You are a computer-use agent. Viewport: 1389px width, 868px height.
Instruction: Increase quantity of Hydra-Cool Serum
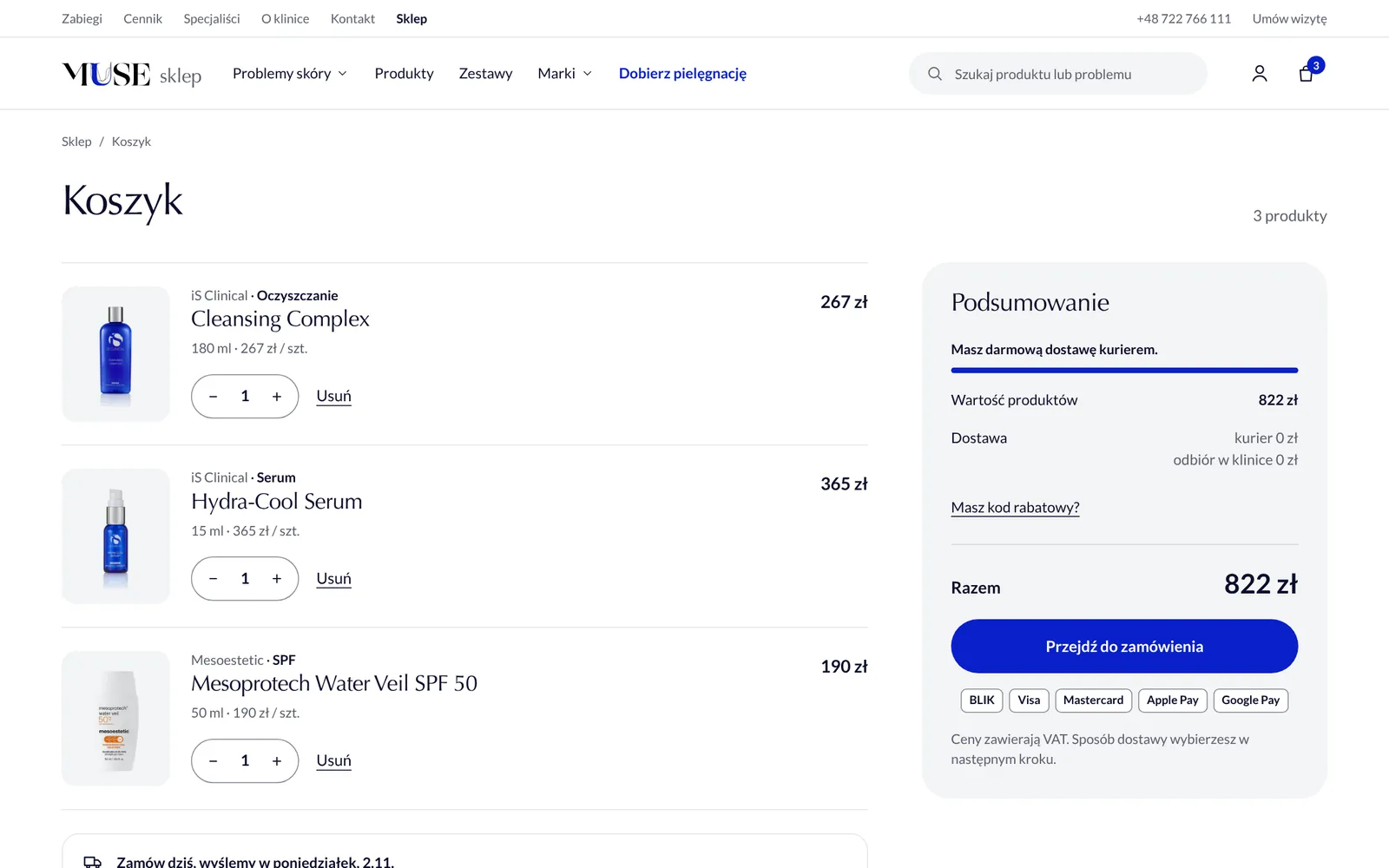pyautogui.click(x=277, y=579)
